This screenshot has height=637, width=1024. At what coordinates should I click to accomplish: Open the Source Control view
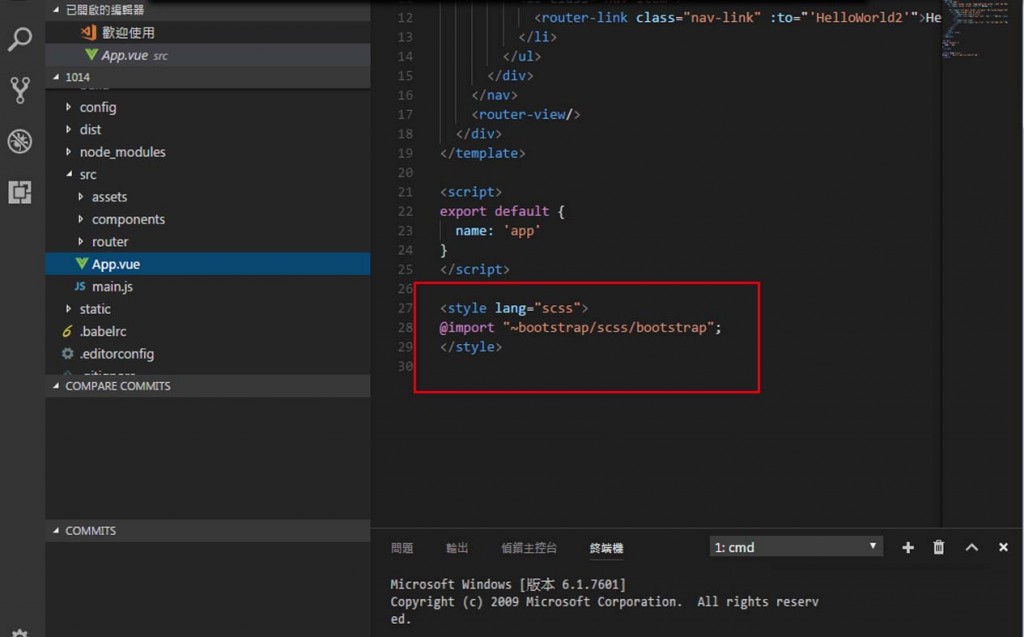[x=20, y=90]
